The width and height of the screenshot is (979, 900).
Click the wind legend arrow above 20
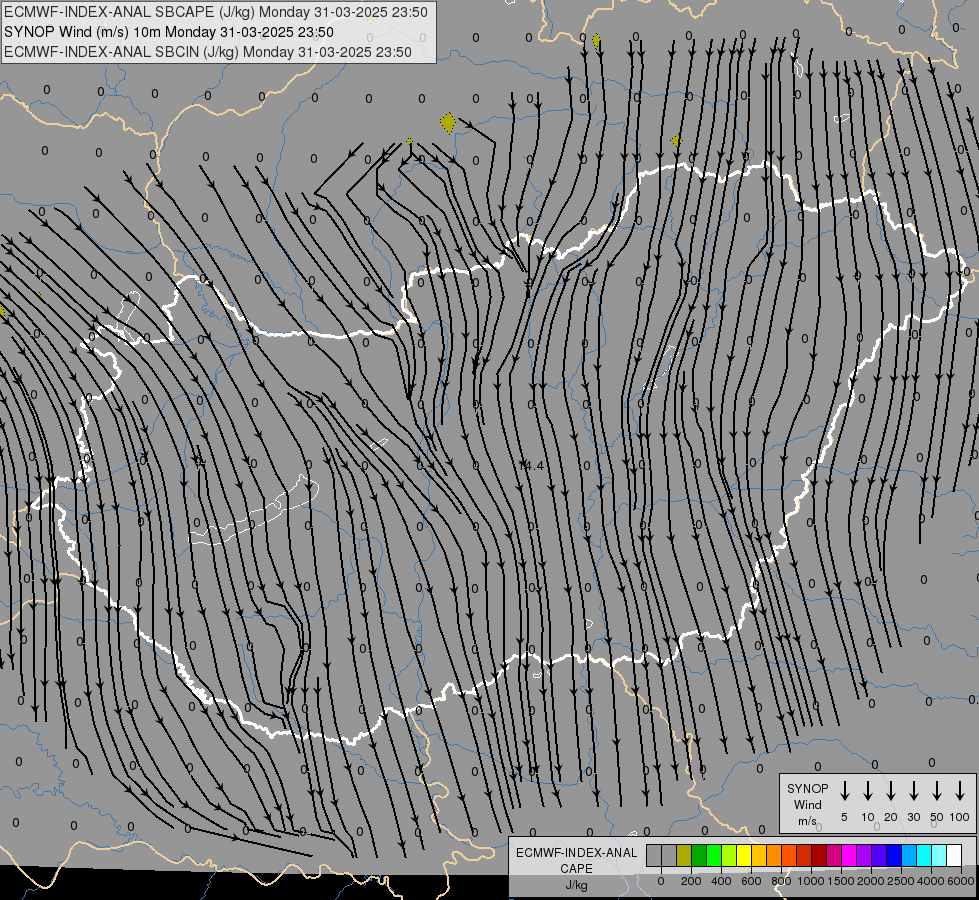pyautogui.click(x=891, y=791)
